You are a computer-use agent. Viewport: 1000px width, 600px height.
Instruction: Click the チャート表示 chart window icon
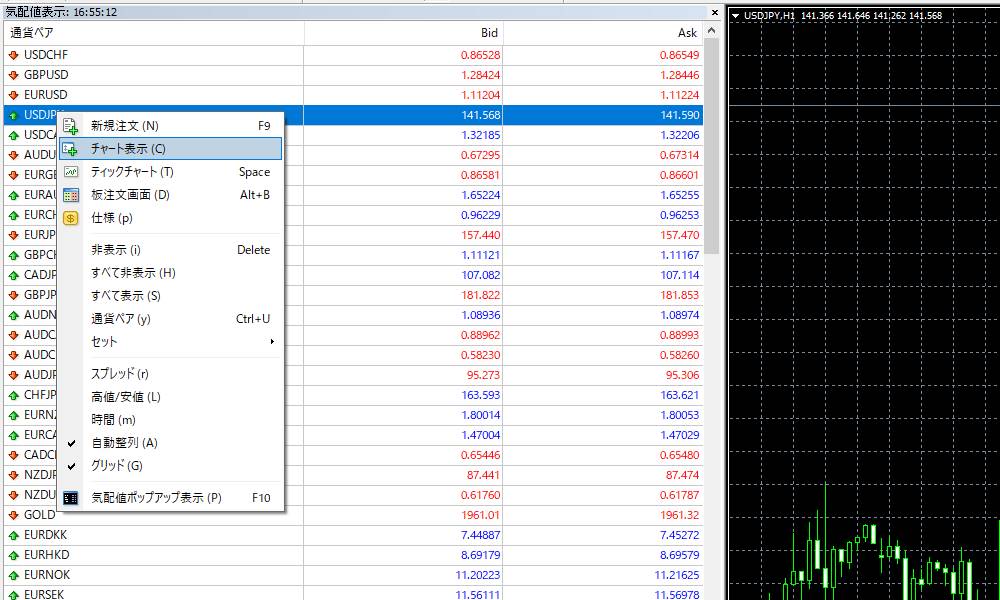[71, 149]
